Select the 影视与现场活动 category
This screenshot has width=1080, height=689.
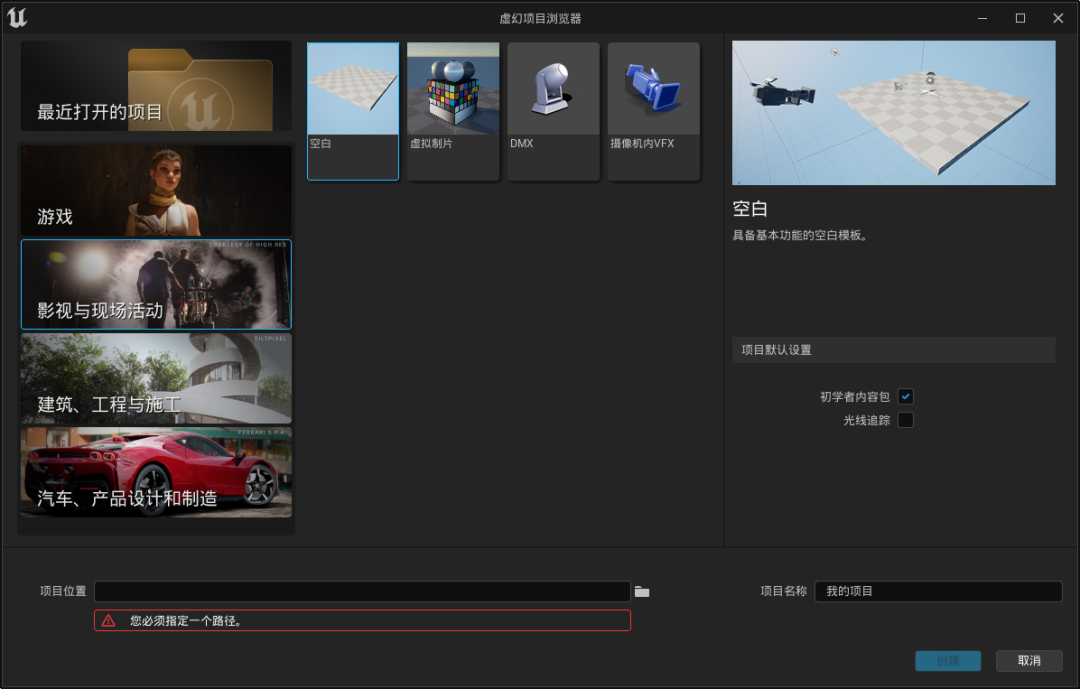tap(156, 285)
